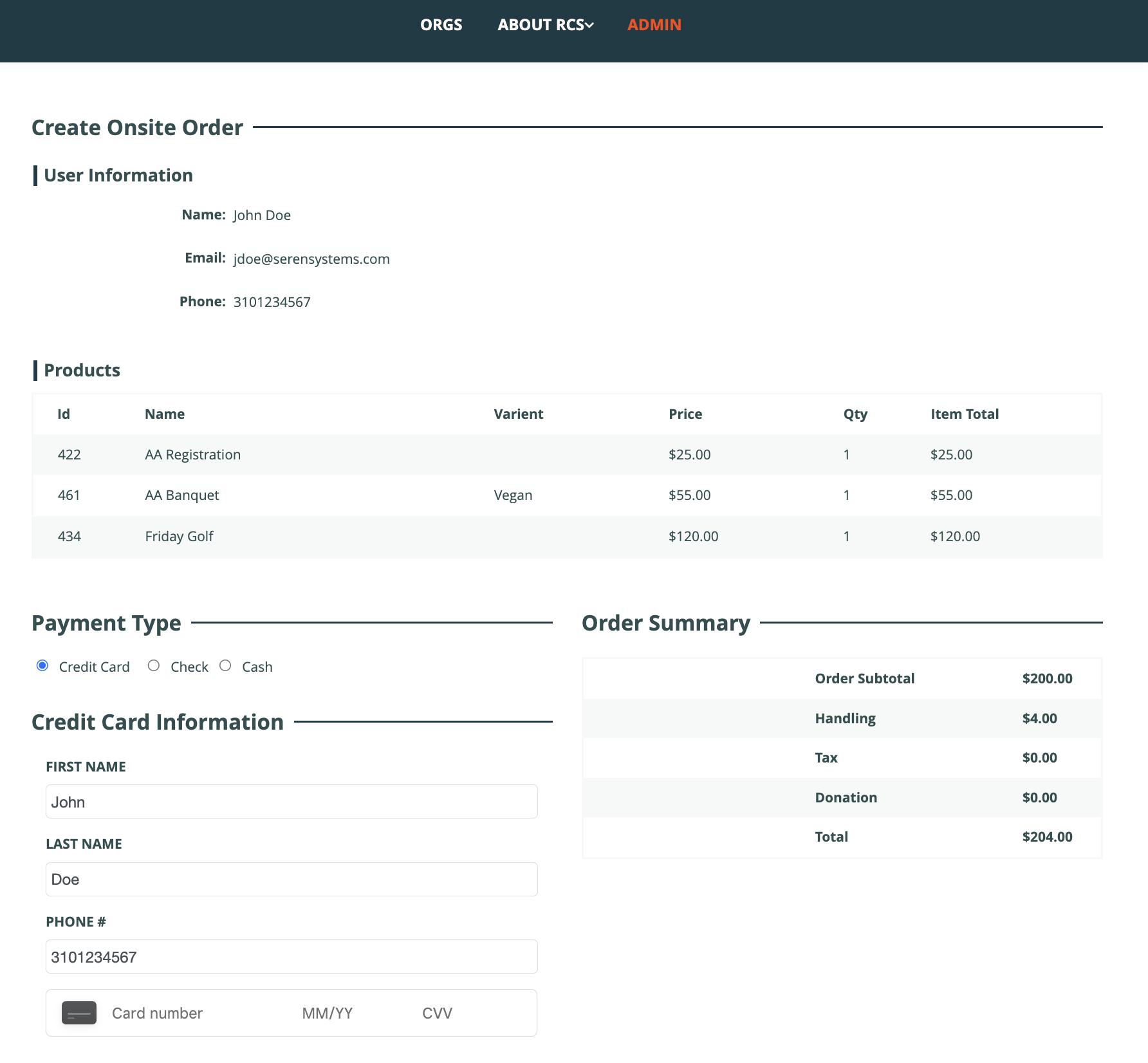Click the Total $204.00 amount

point(1047,837)
